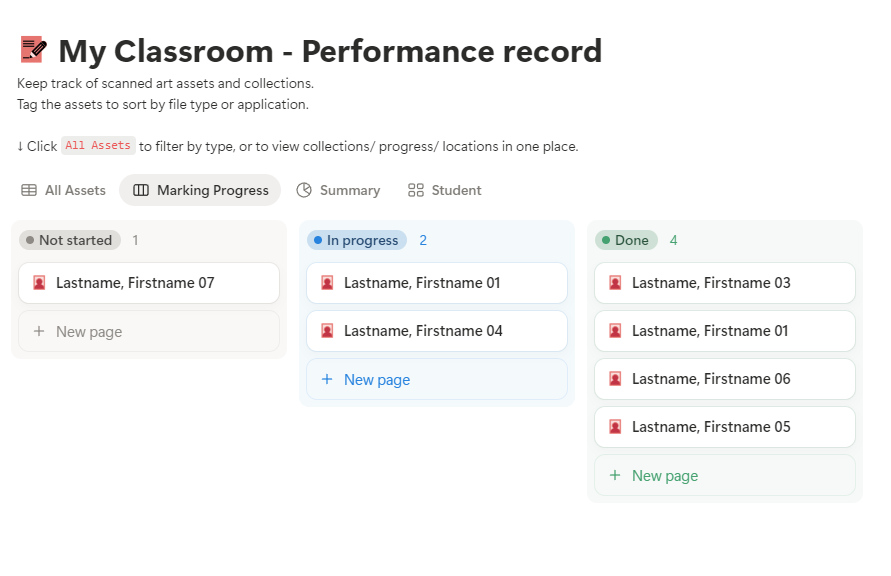Select the Student gallery tab
The height and width of the screenshot is (576, 891).
445,190
